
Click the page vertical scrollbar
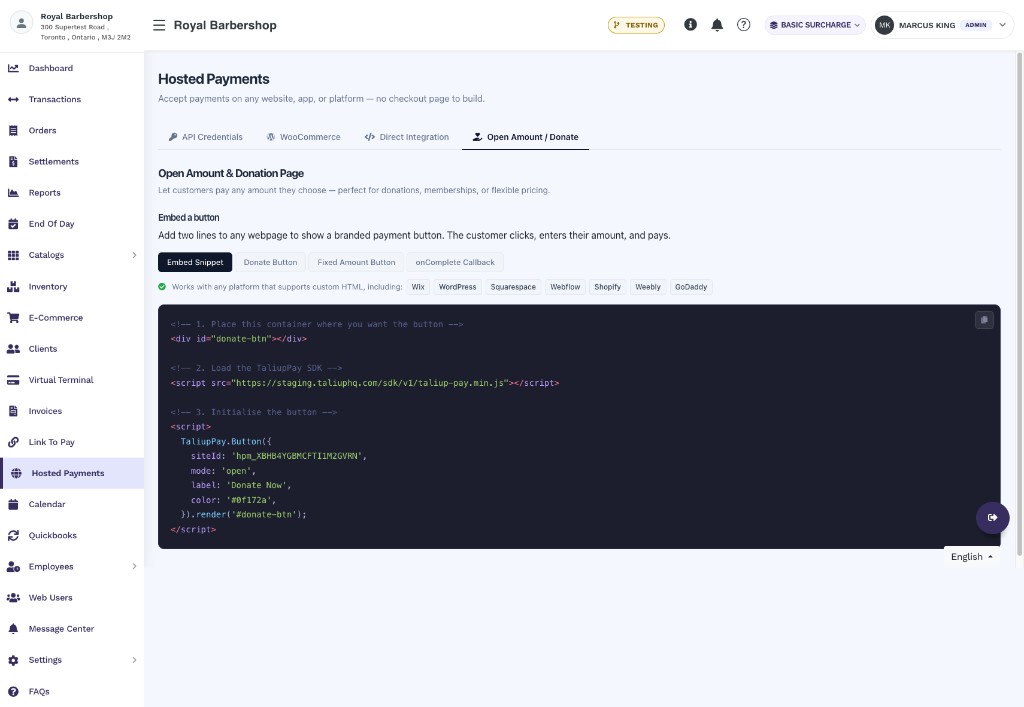click(1019, 304)
